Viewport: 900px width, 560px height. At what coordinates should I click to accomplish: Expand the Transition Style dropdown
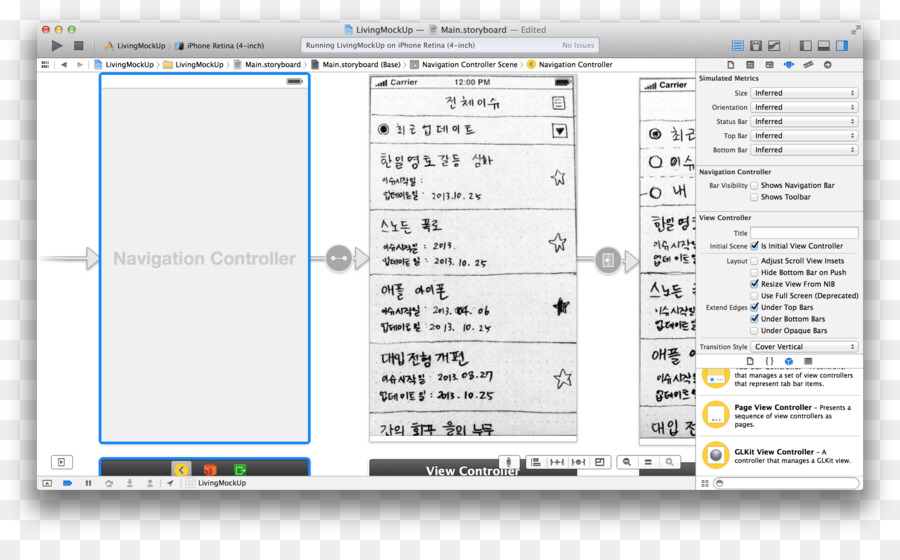[804, 347]
